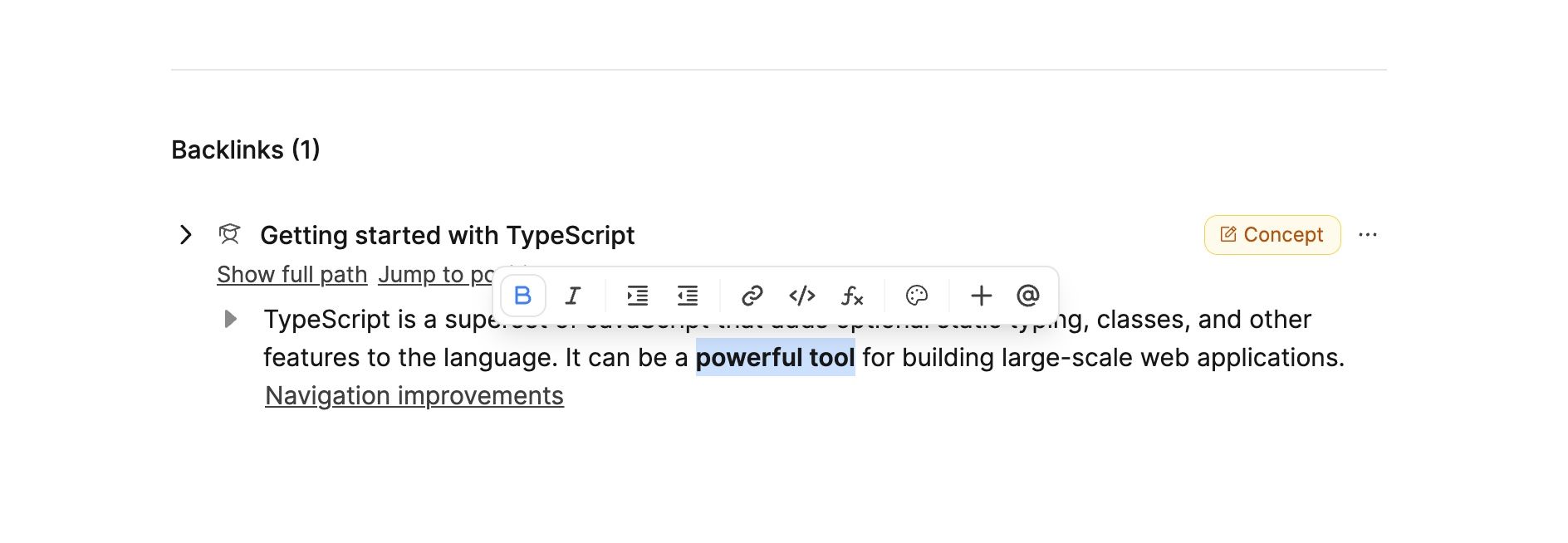The height and width of the screenshot is (543, 1568).
Task: Click the Backlinks (1) heading
Action: [x=245, y=149]
